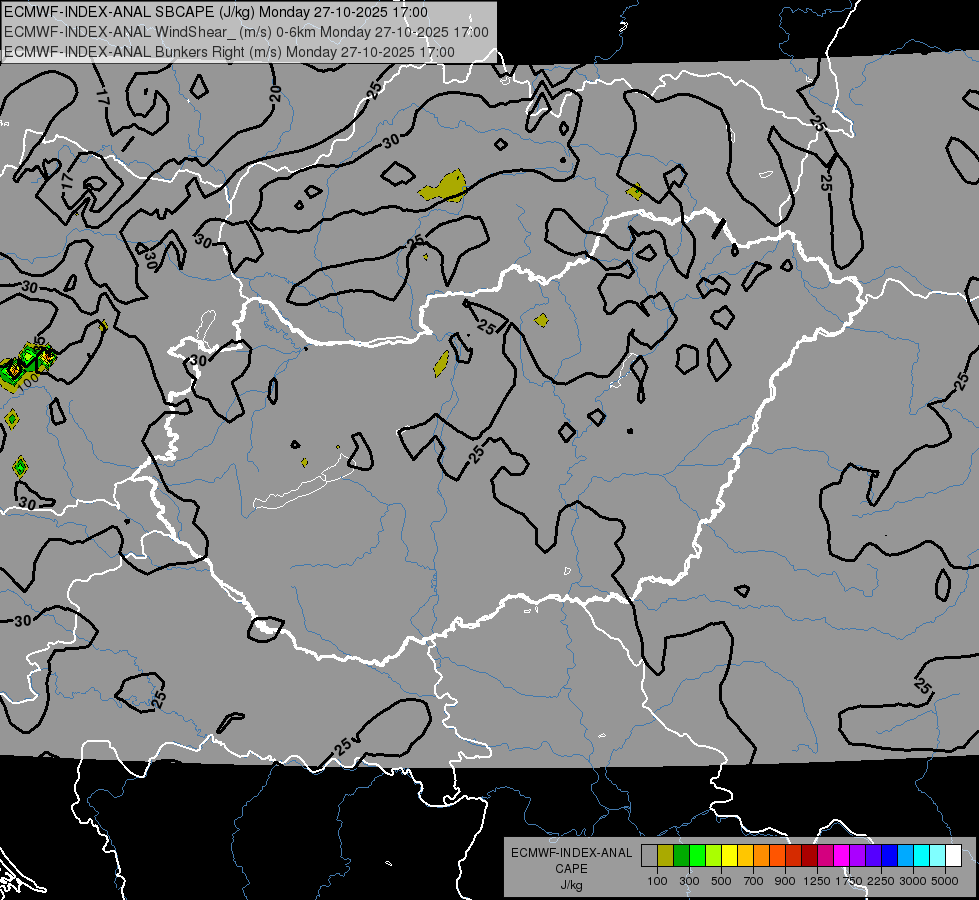Viewport: 979px width, 900px height.
Task: Click the legend value 900
Action: (x=785, y=881)
